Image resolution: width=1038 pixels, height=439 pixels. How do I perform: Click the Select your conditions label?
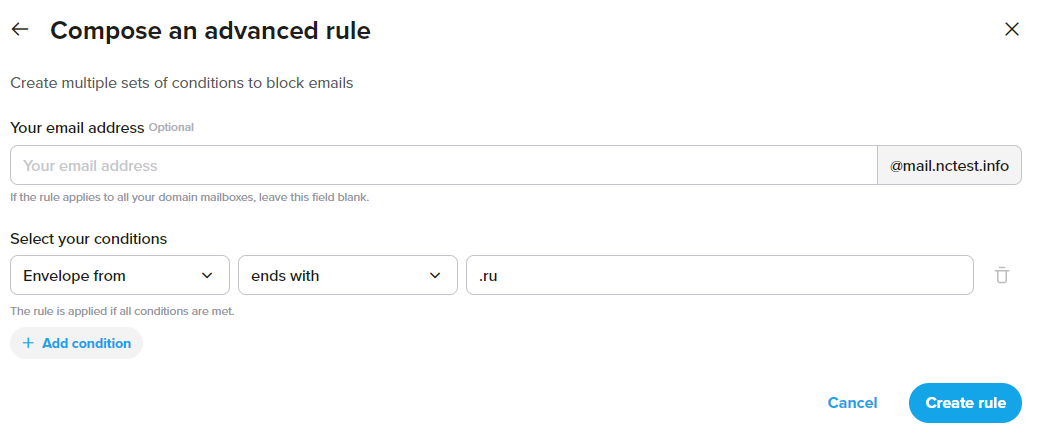pos(89,238)
